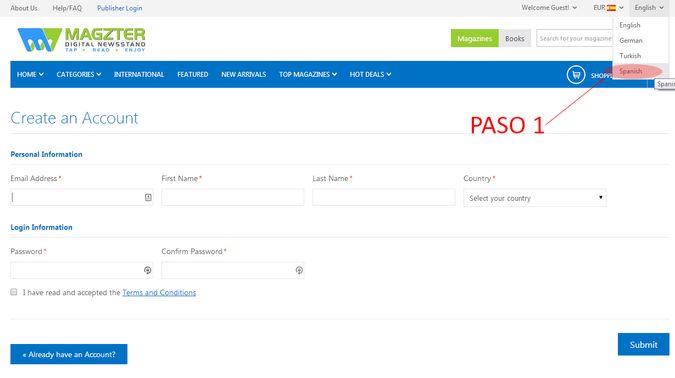Collapse the English language dropdown
This screenshot has height=378, width=675.
click(649, 8)
